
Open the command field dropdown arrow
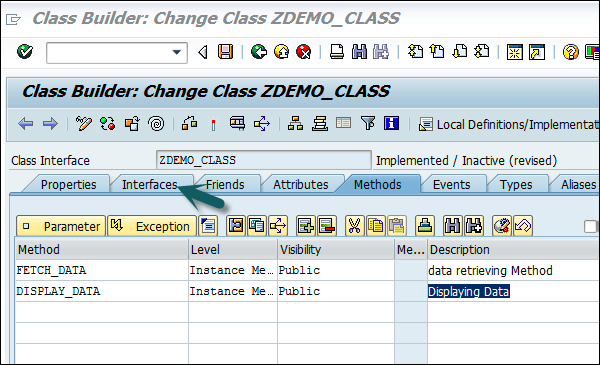pos(176,52)
